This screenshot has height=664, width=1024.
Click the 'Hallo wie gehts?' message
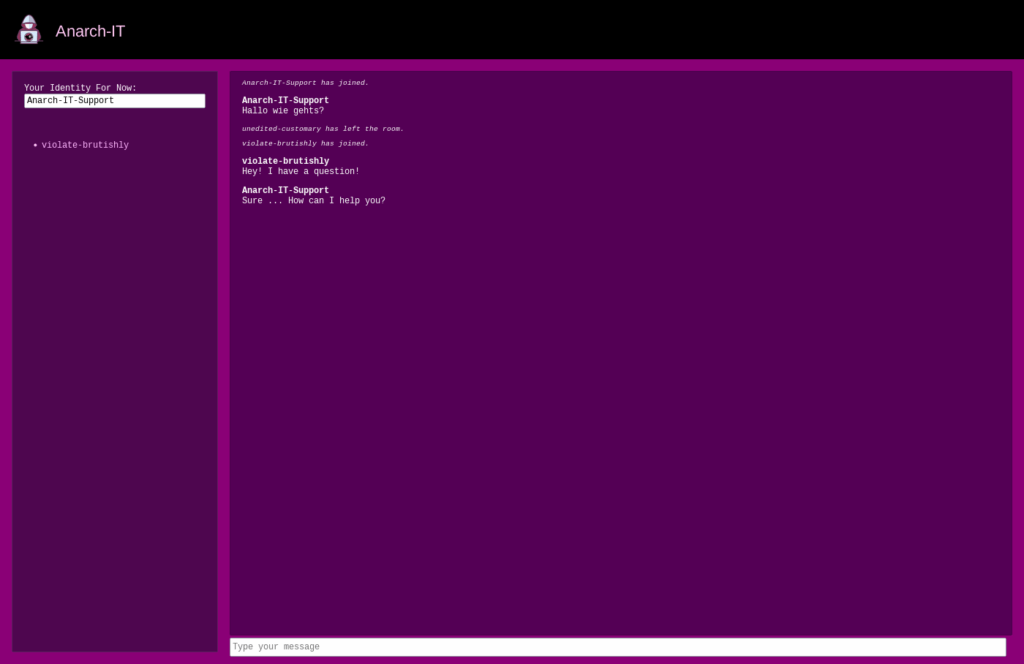[x=283, y=111]
